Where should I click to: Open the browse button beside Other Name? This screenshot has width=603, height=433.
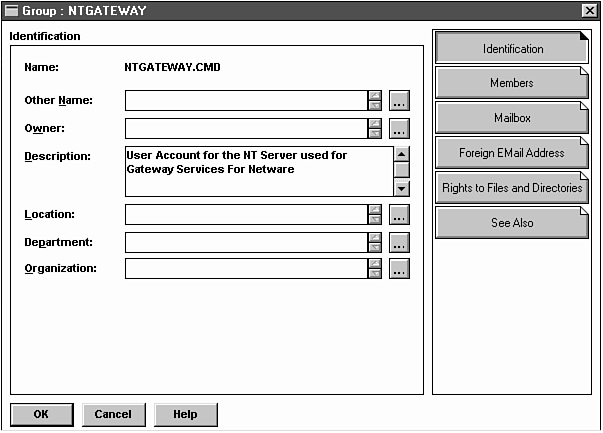point(399,101)
